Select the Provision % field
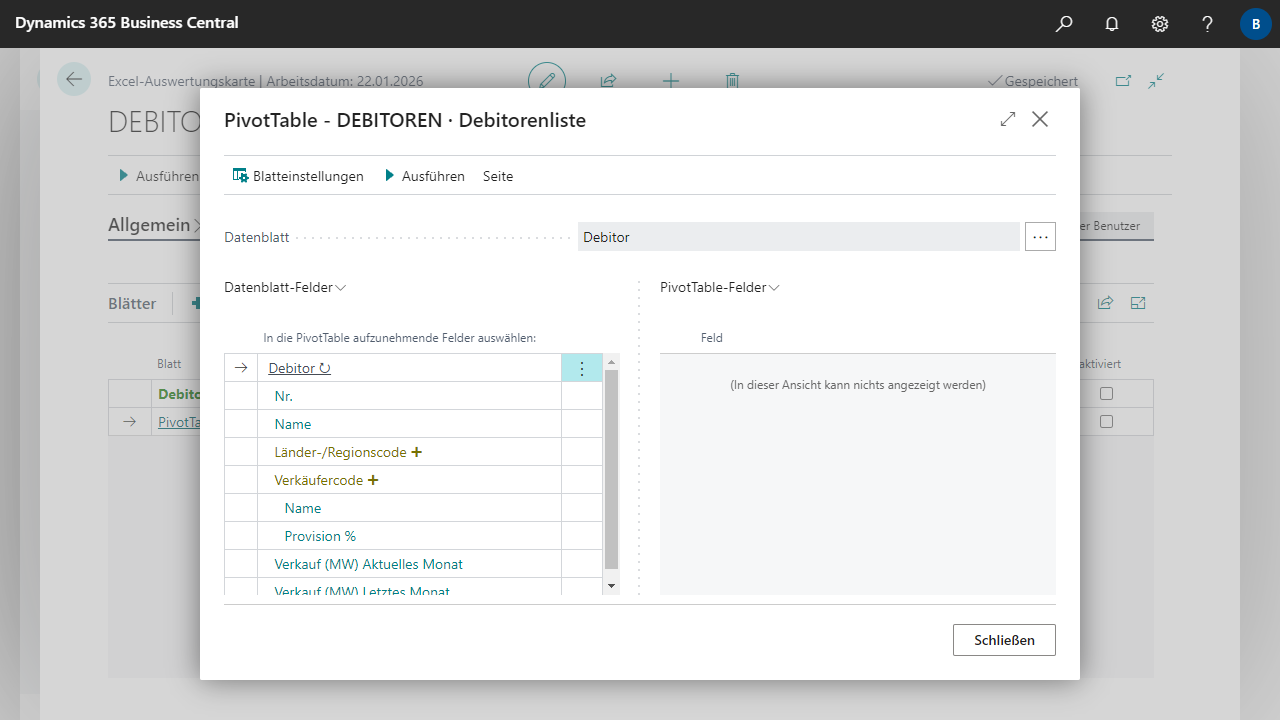 [320, 536]
